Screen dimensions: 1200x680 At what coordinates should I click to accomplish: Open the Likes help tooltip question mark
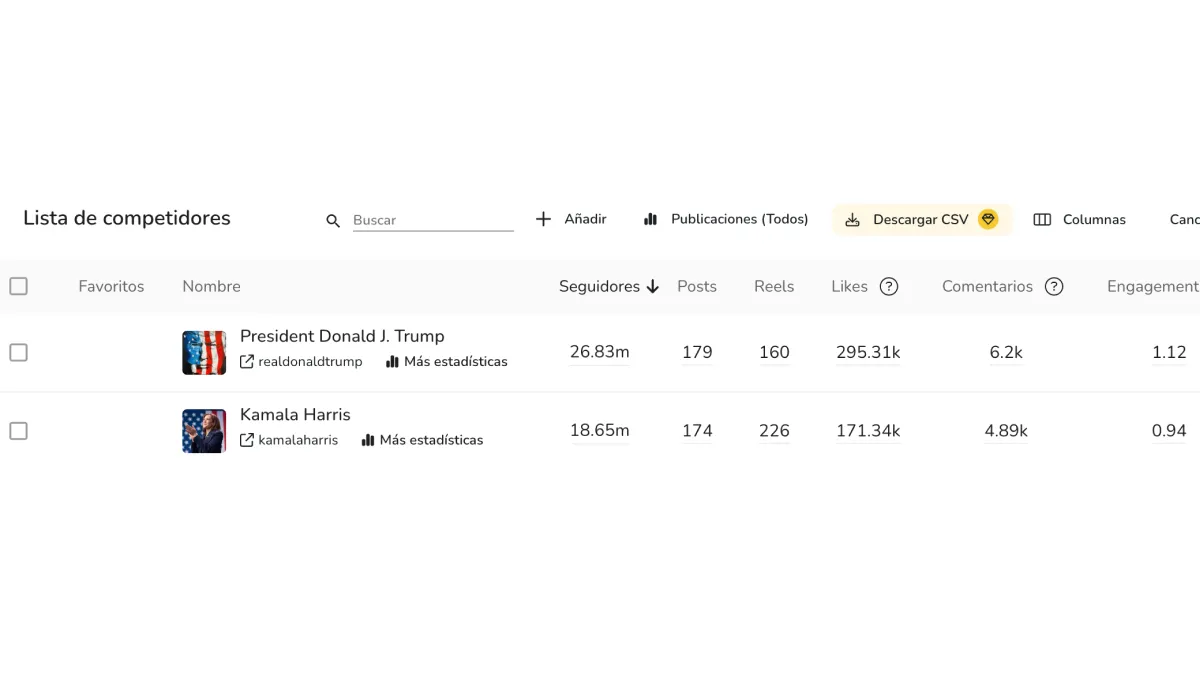coord(891,286)
